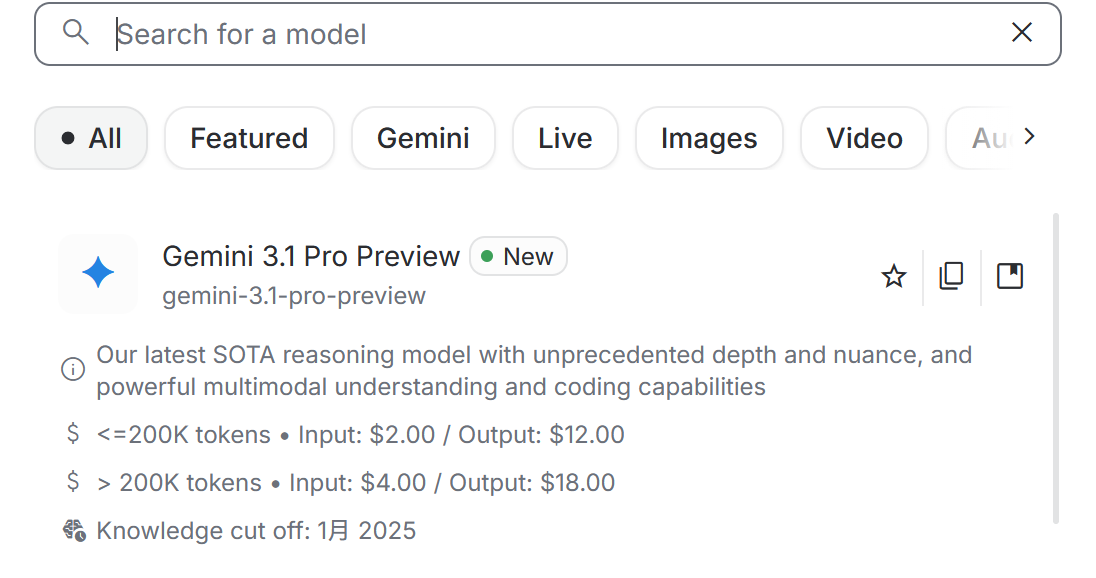This screenshot has width=1096, height=578.
Task: Filter models by Featured
Action: [x=249, y=138]
